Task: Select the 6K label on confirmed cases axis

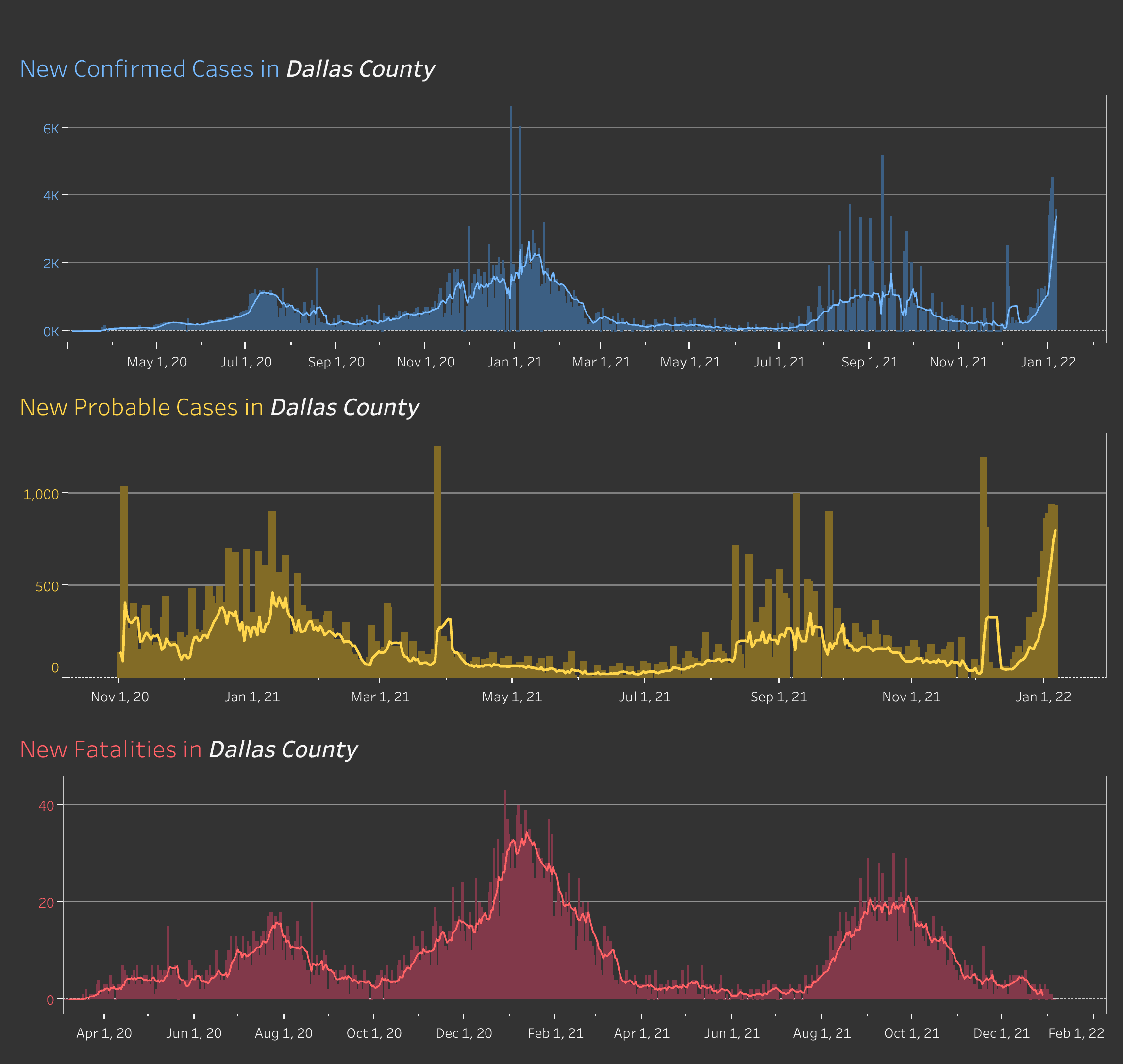Action: click(51, 129)
